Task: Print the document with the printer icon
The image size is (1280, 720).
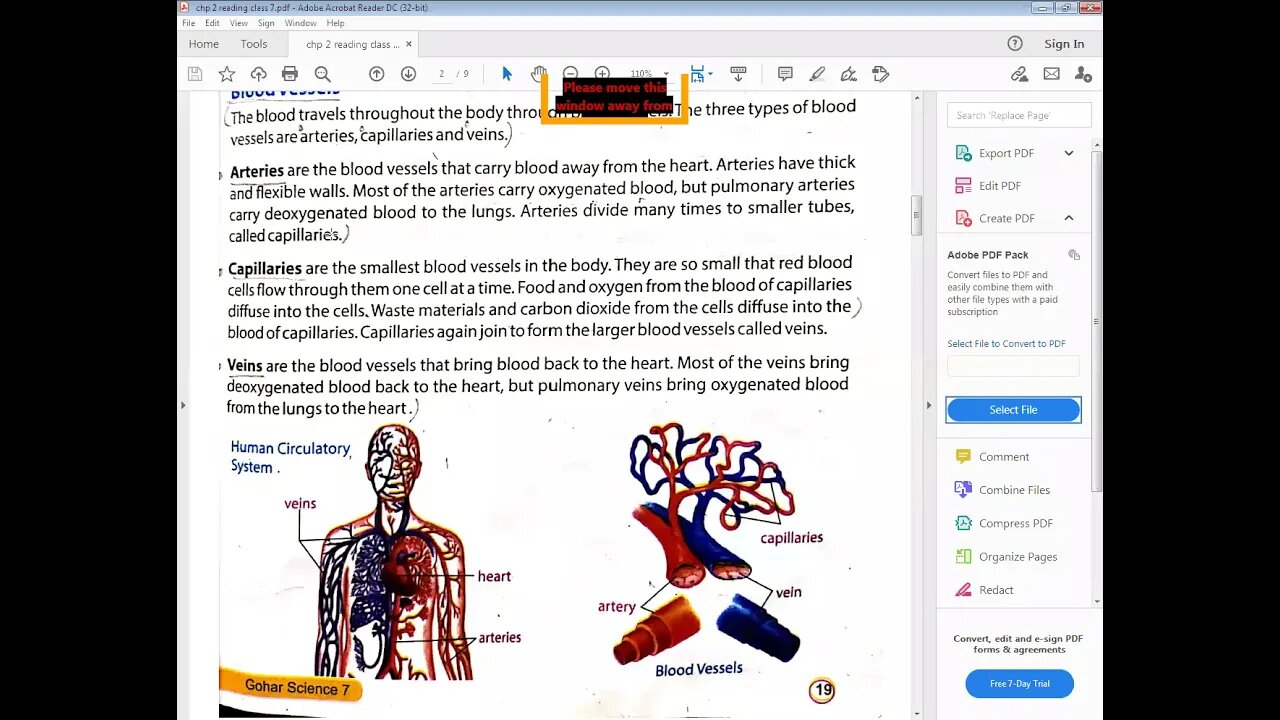Action: [290, 74]
